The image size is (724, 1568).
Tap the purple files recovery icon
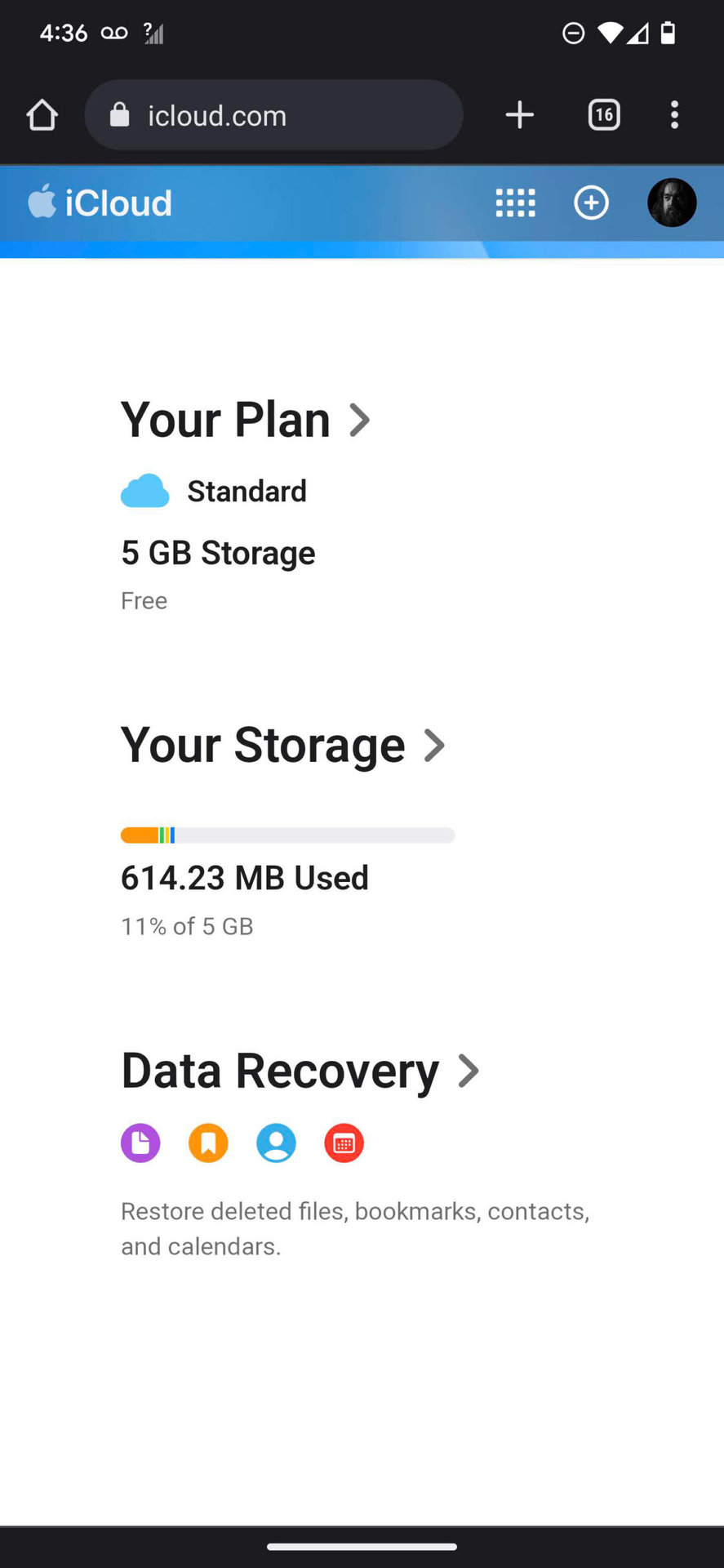(x=140, y=1143)
